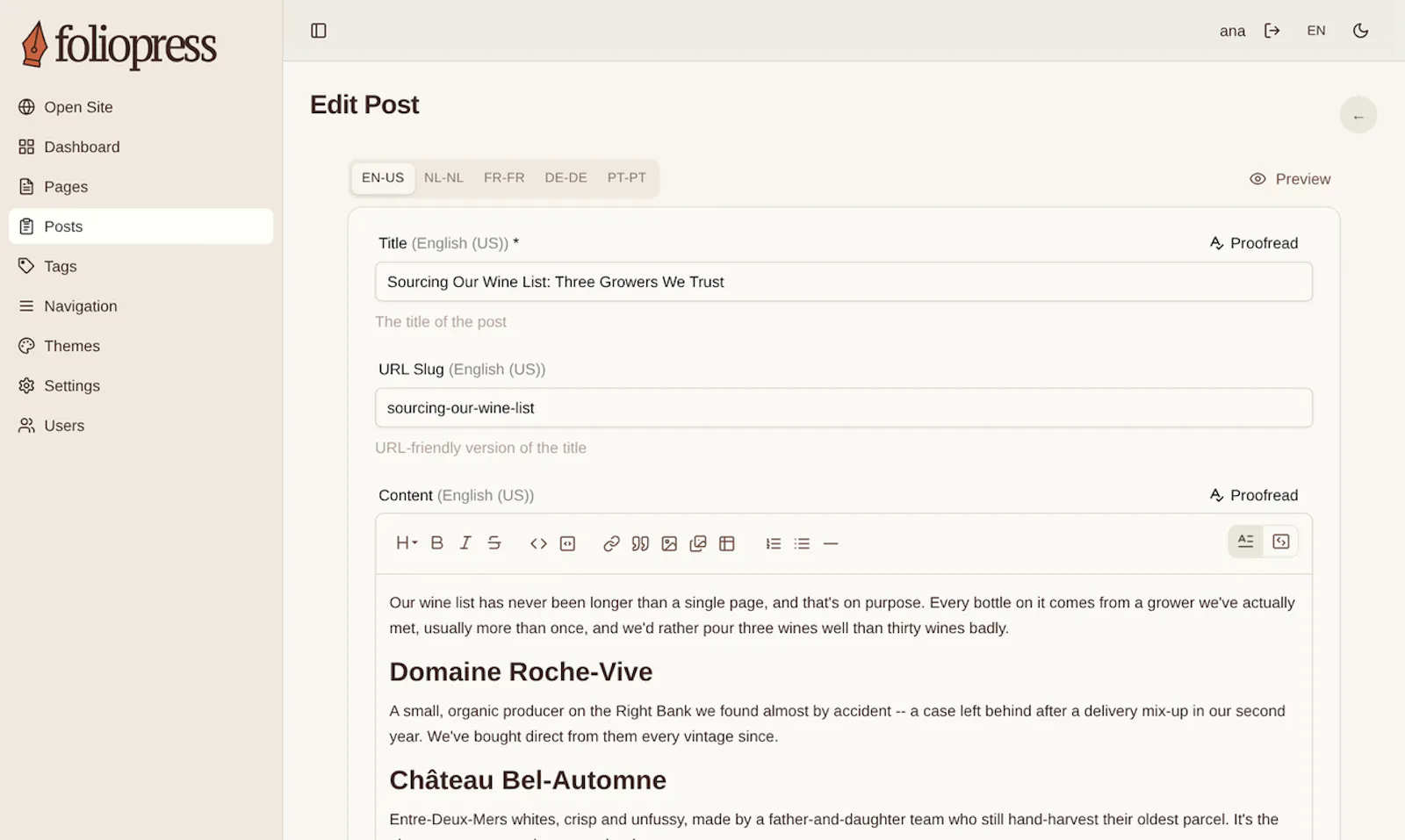
Task: Open Settings in the sidebar
Action: tap(141, 385)
